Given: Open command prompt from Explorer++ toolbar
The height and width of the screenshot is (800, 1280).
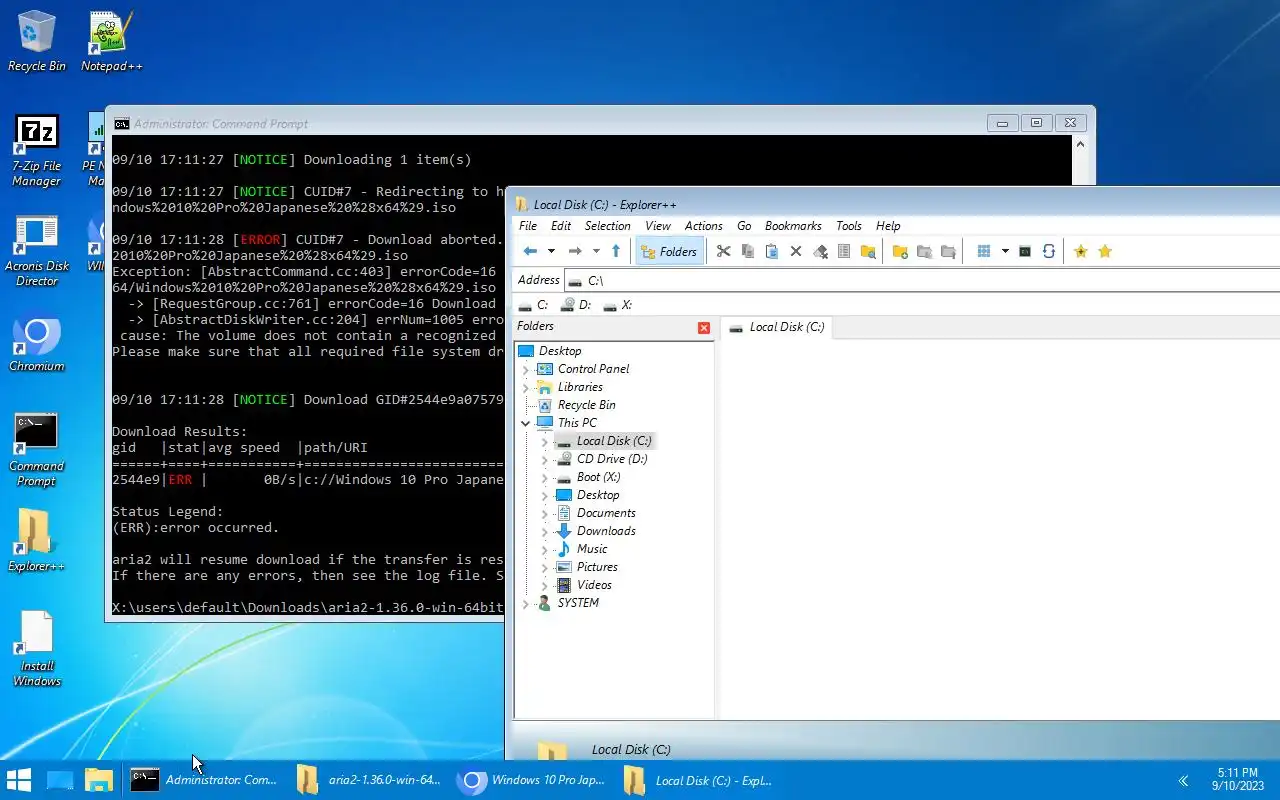Looking at the screenshot, I should (x=1025, y=251).
